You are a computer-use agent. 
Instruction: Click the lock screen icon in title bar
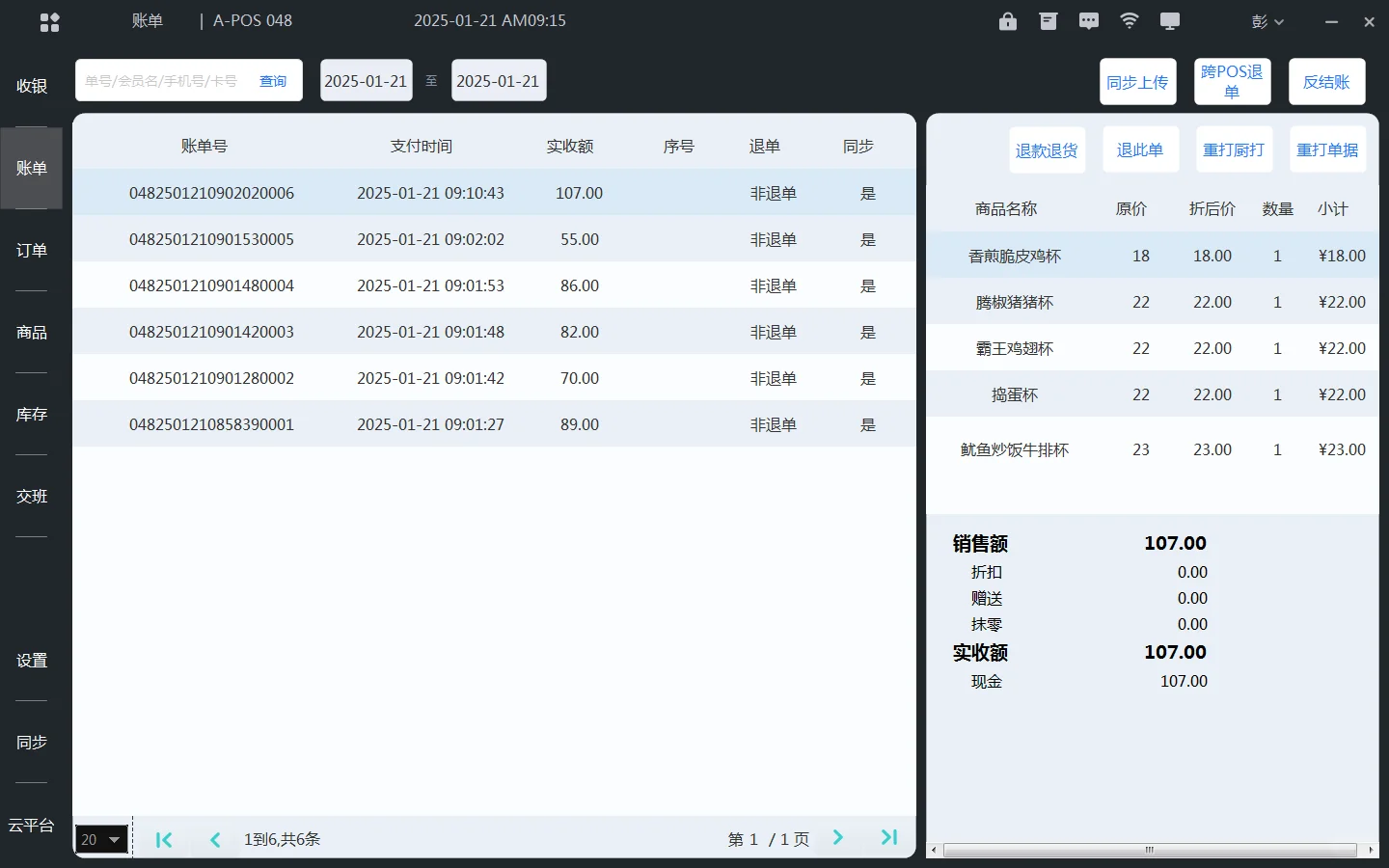pos(1007,20)
